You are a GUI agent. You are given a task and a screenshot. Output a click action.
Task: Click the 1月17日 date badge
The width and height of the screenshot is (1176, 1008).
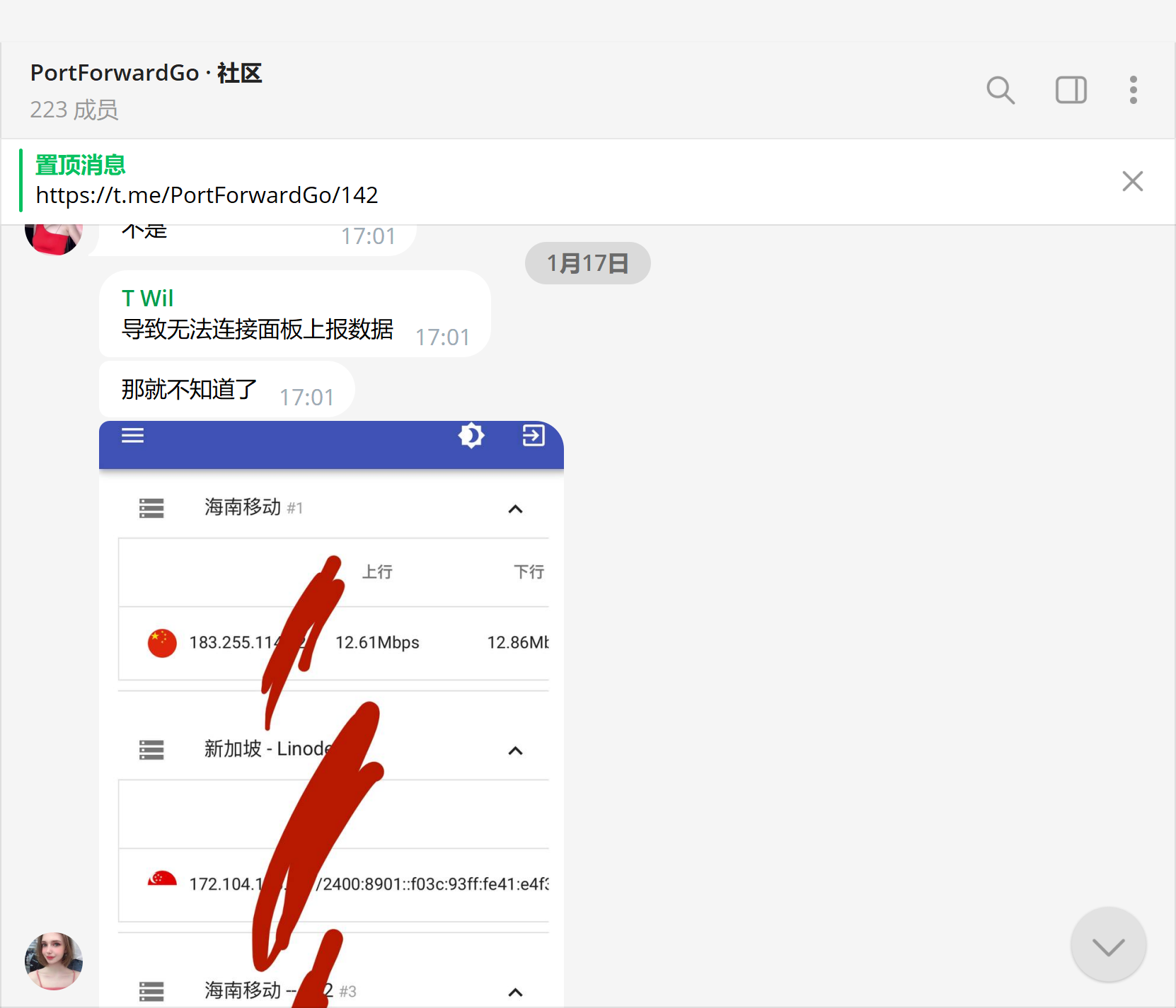(x=587, y=263)
